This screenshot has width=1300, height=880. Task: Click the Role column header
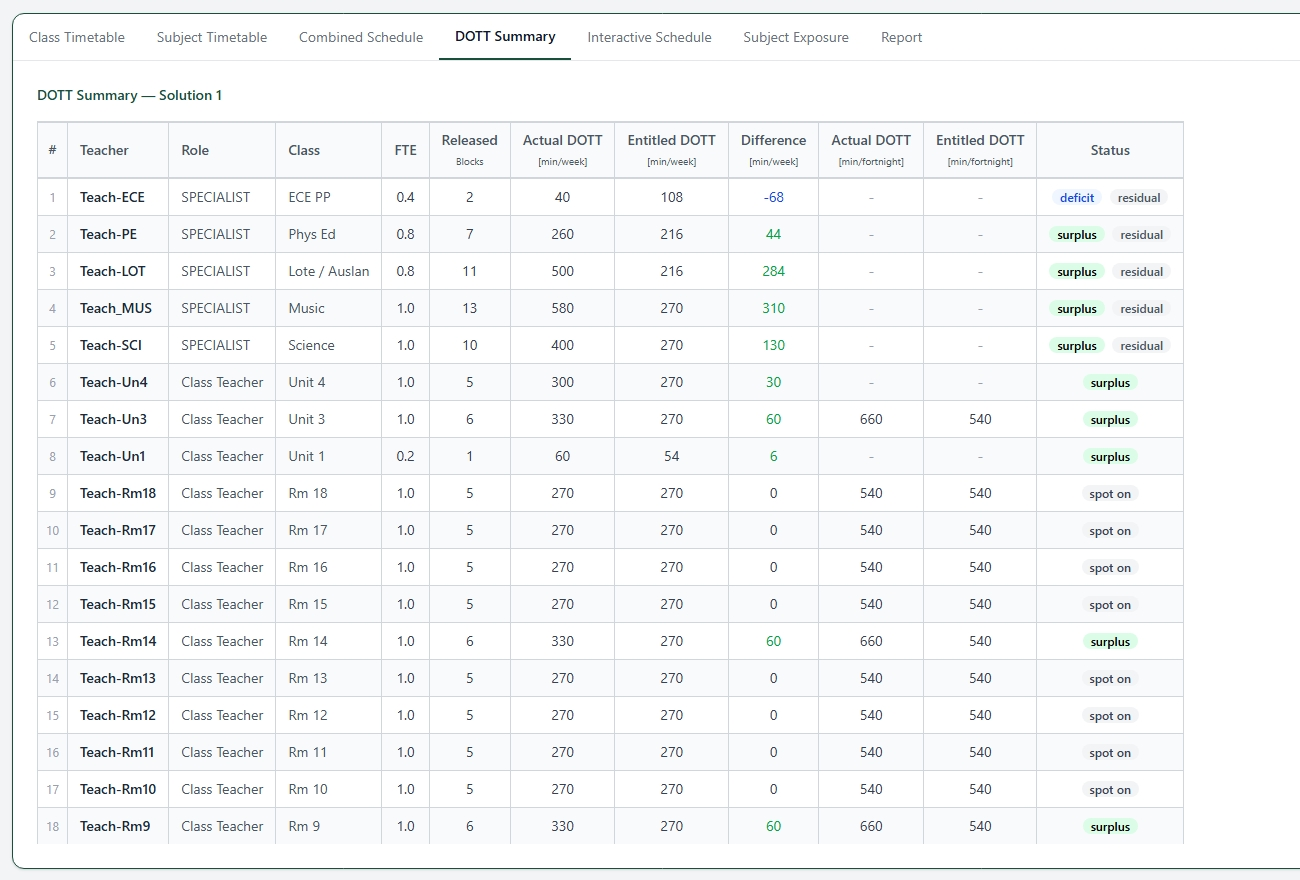(222, 150)
